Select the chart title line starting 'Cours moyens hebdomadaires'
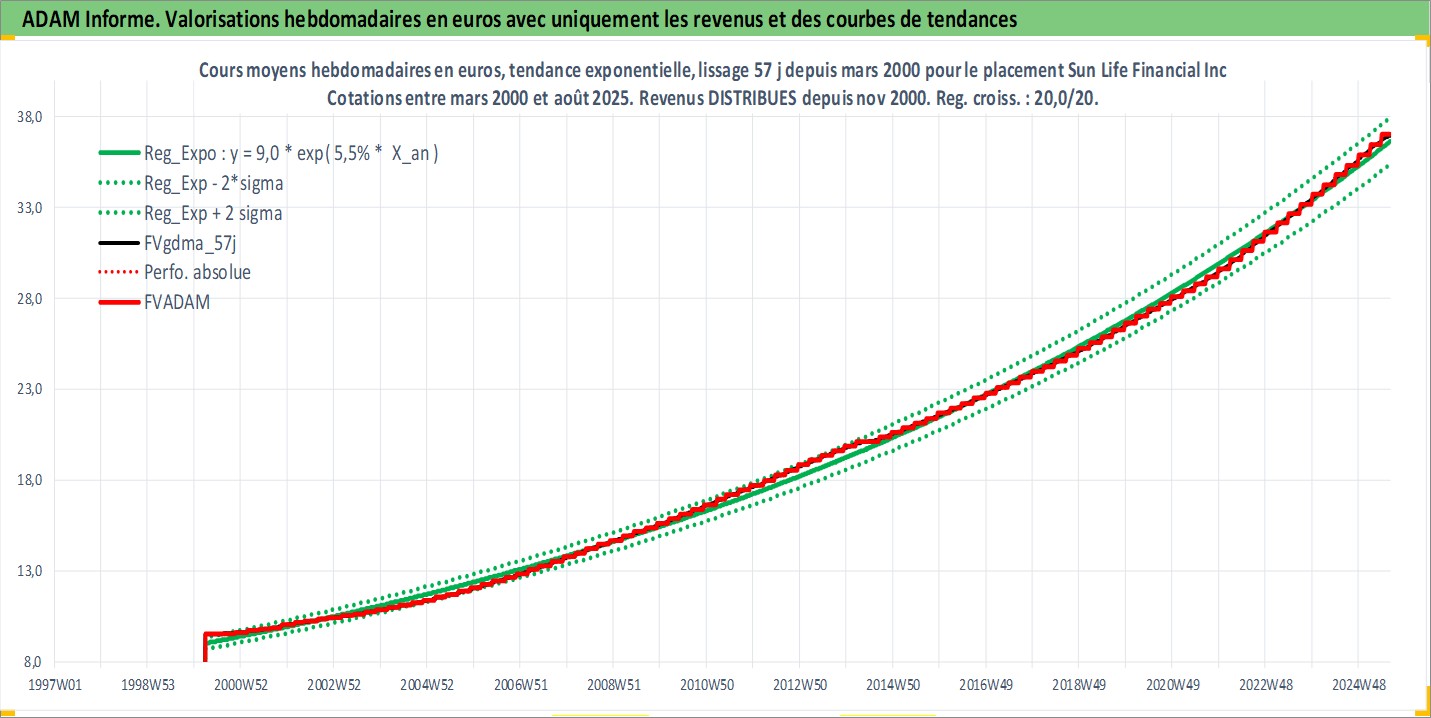This screenshot has height=718, width=1431. pyautogui.click(x=713, y=71)
